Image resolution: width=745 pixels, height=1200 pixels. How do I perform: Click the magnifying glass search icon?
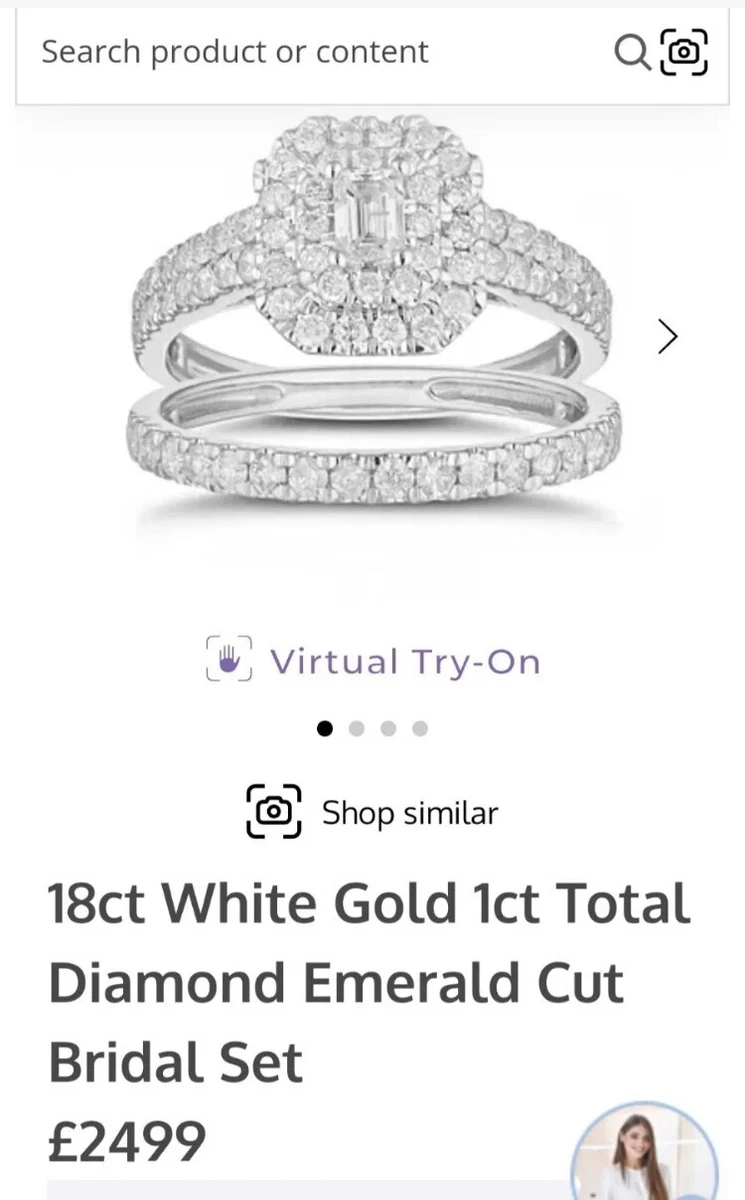[x=632, y=52]
